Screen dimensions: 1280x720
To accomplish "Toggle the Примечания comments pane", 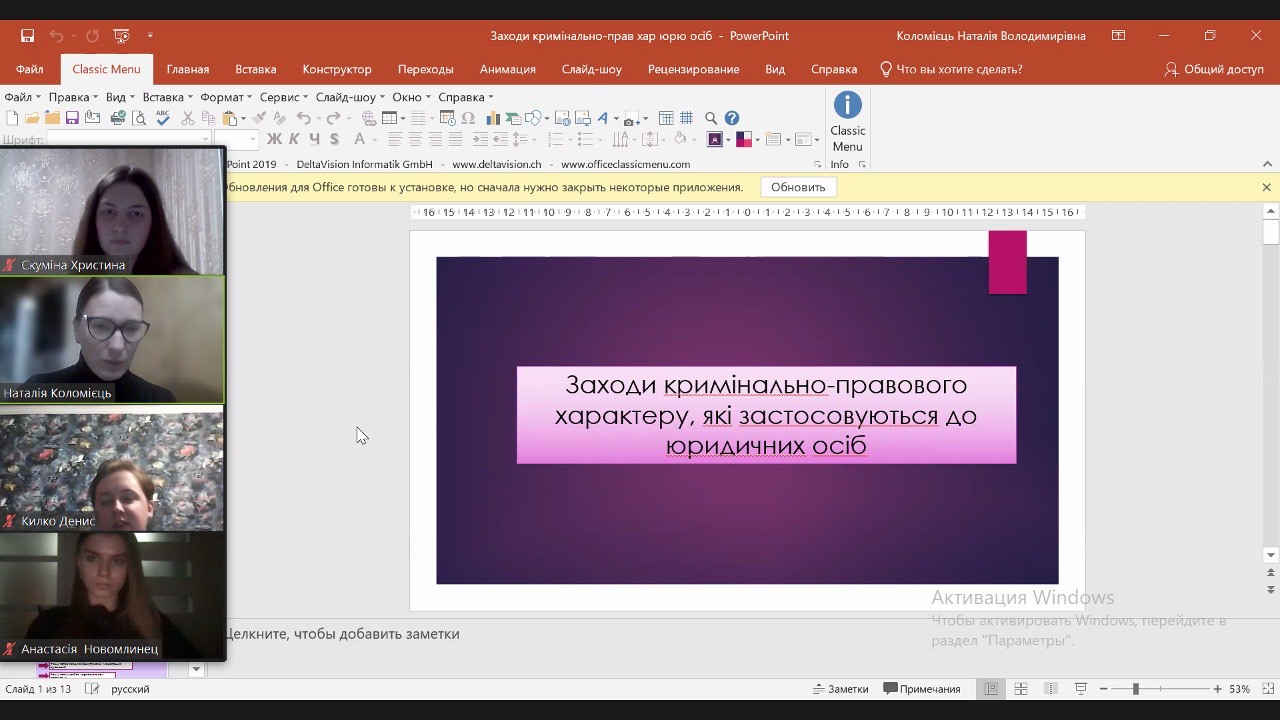I will point(922,689).
